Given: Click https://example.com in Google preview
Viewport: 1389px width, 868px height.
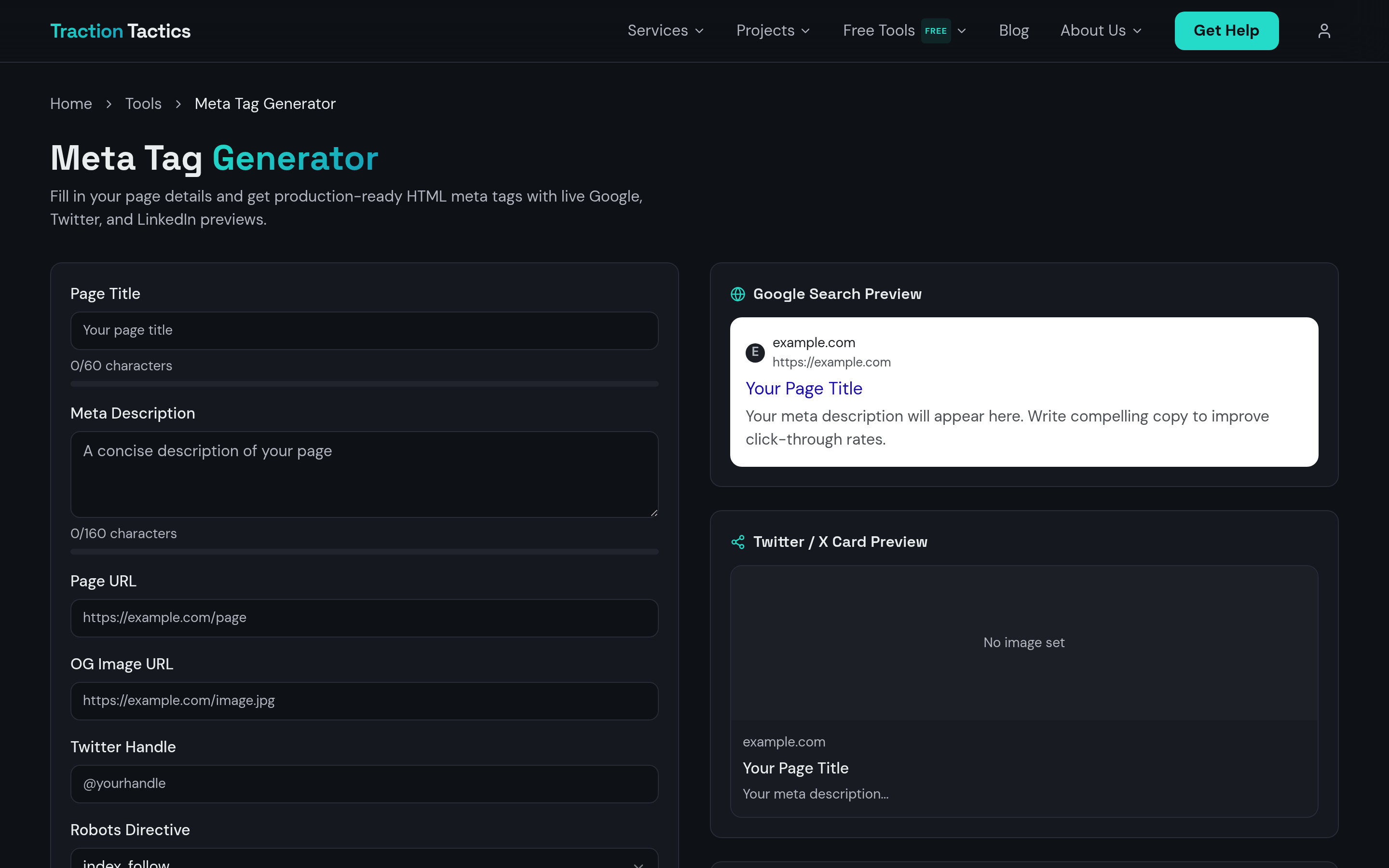Looking at the screenshot, I should coord(831,362).
